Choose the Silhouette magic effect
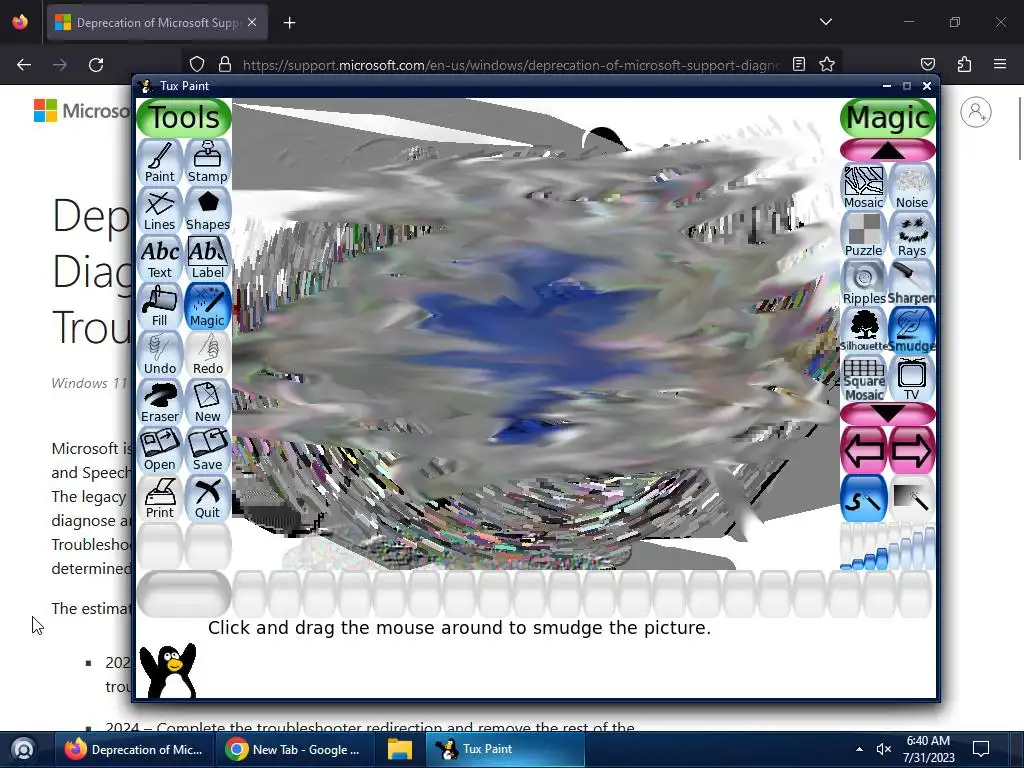 pyautogui.click(x=863, y=330)
